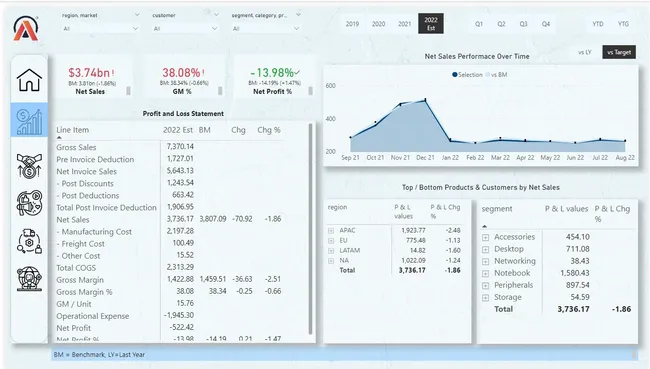Open the customer filter dropdown
650x369 pixels.
click(x=185, y=29)
